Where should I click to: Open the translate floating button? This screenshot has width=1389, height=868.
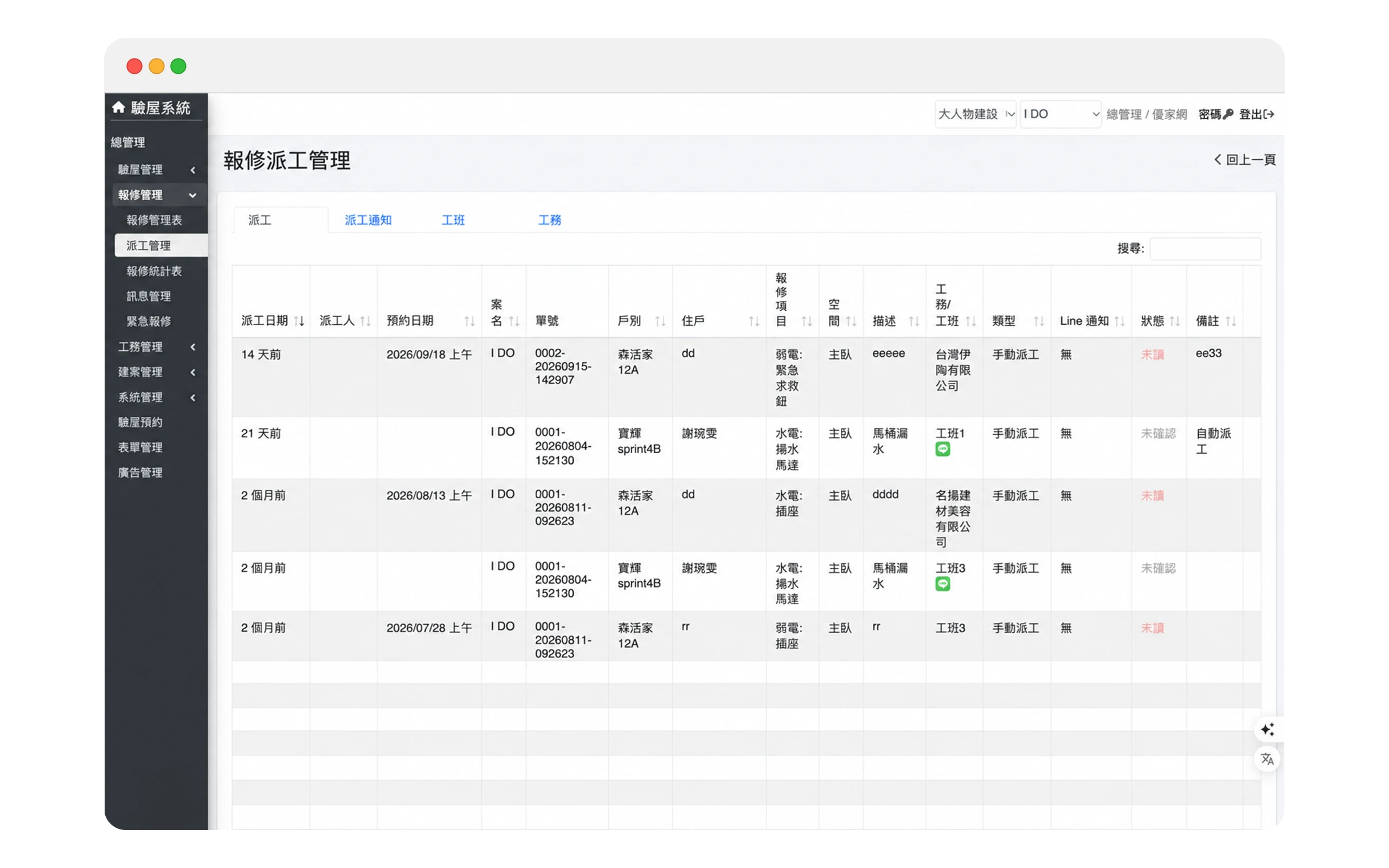point(1268,760)
